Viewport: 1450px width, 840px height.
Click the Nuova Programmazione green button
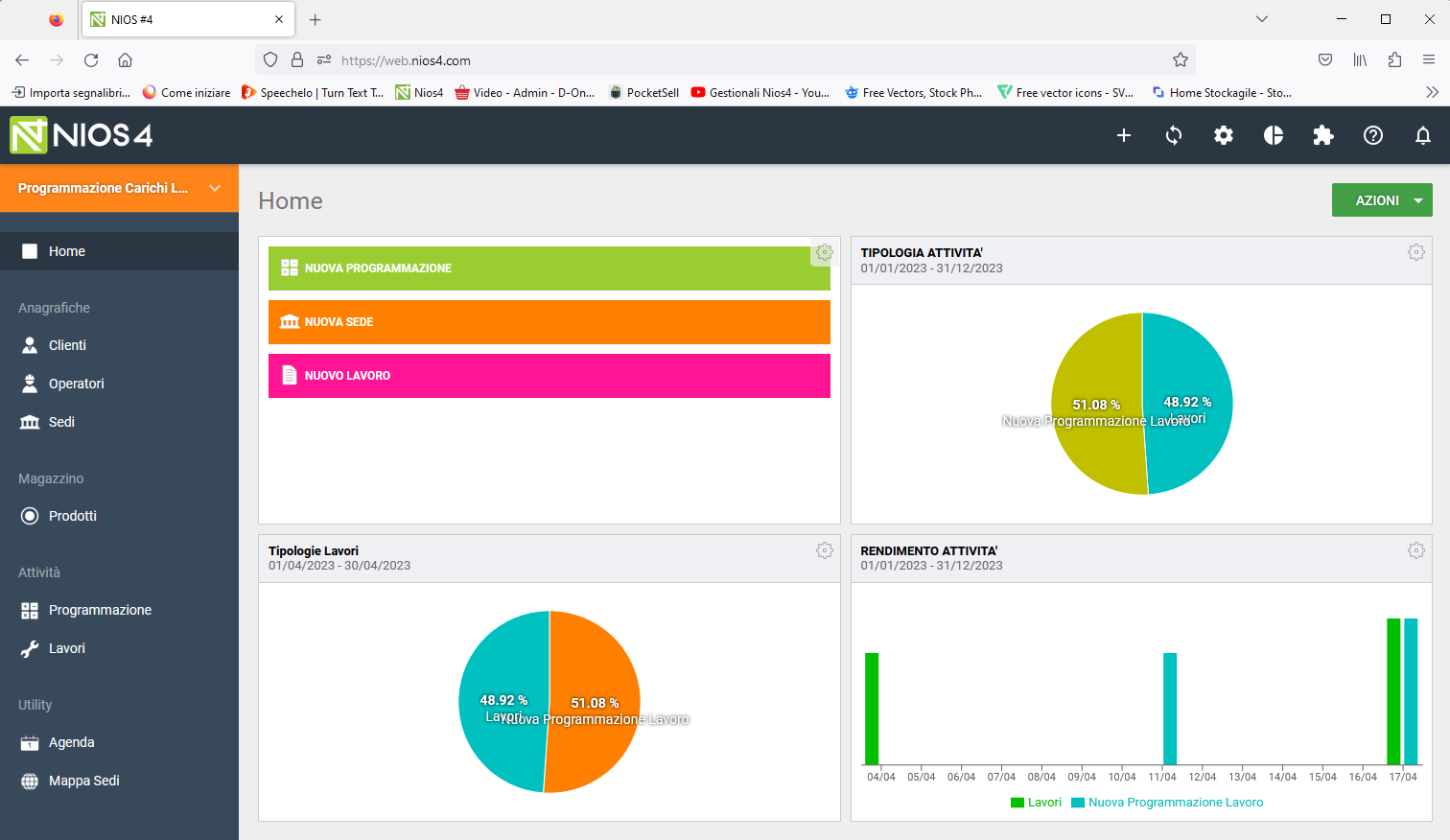(x=549, y=268)
